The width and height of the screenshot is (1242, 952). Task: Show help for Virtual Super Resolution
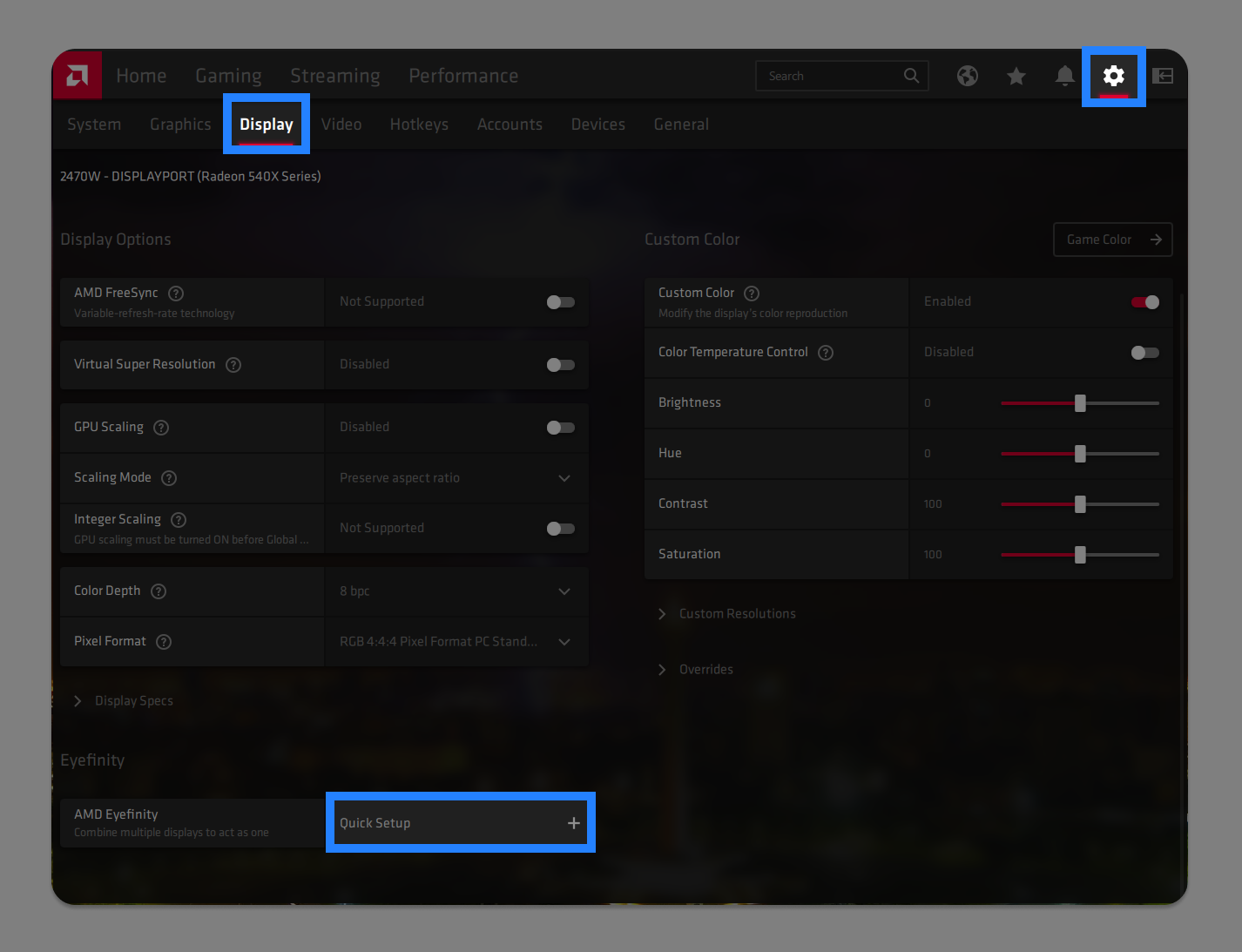[x=233, y=365]
